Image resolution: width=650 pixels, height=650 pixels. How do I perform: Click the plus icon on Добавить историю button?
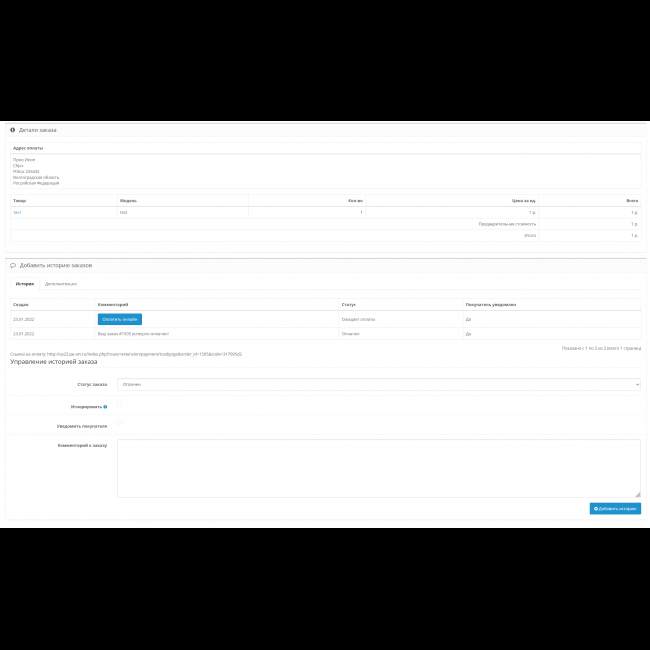point(596,509)
